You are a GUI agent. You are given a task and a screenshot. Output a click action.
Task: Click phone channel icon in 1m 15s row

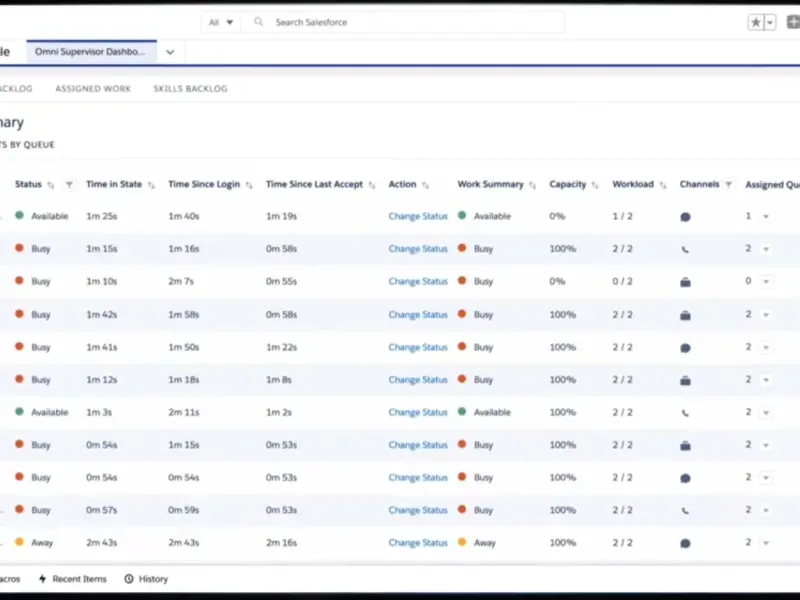[685, 249]
